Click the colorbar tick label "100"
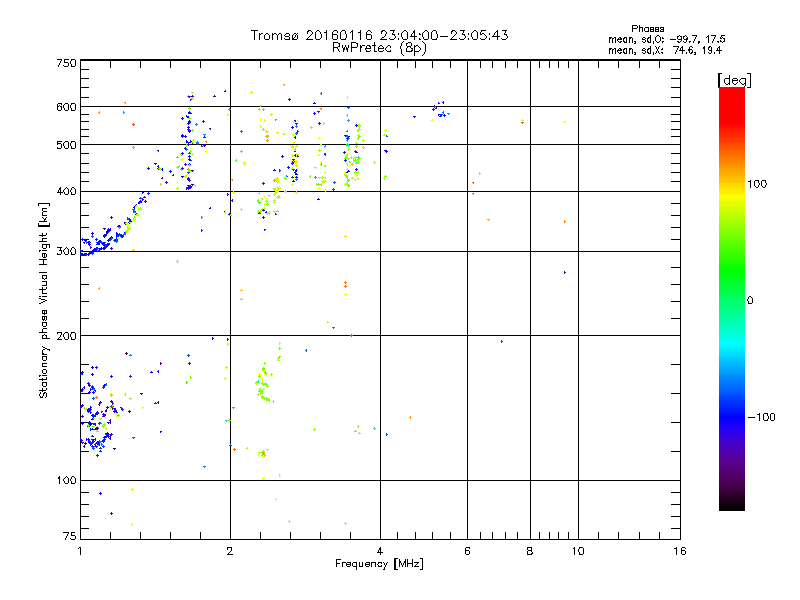Viewport: 800px width, 600px height. point(757,184)
